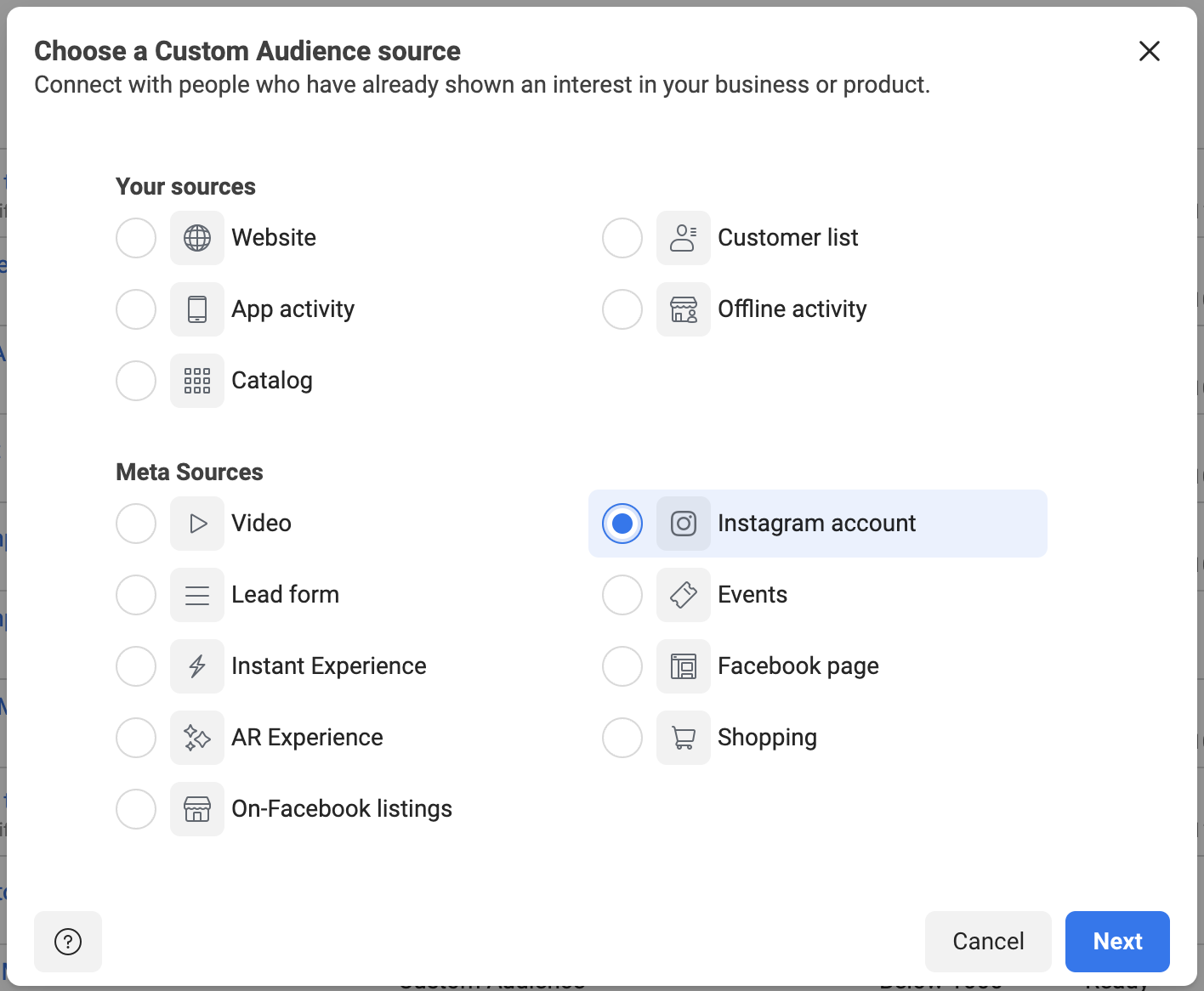Click the Your sources heading

(185, 187)
